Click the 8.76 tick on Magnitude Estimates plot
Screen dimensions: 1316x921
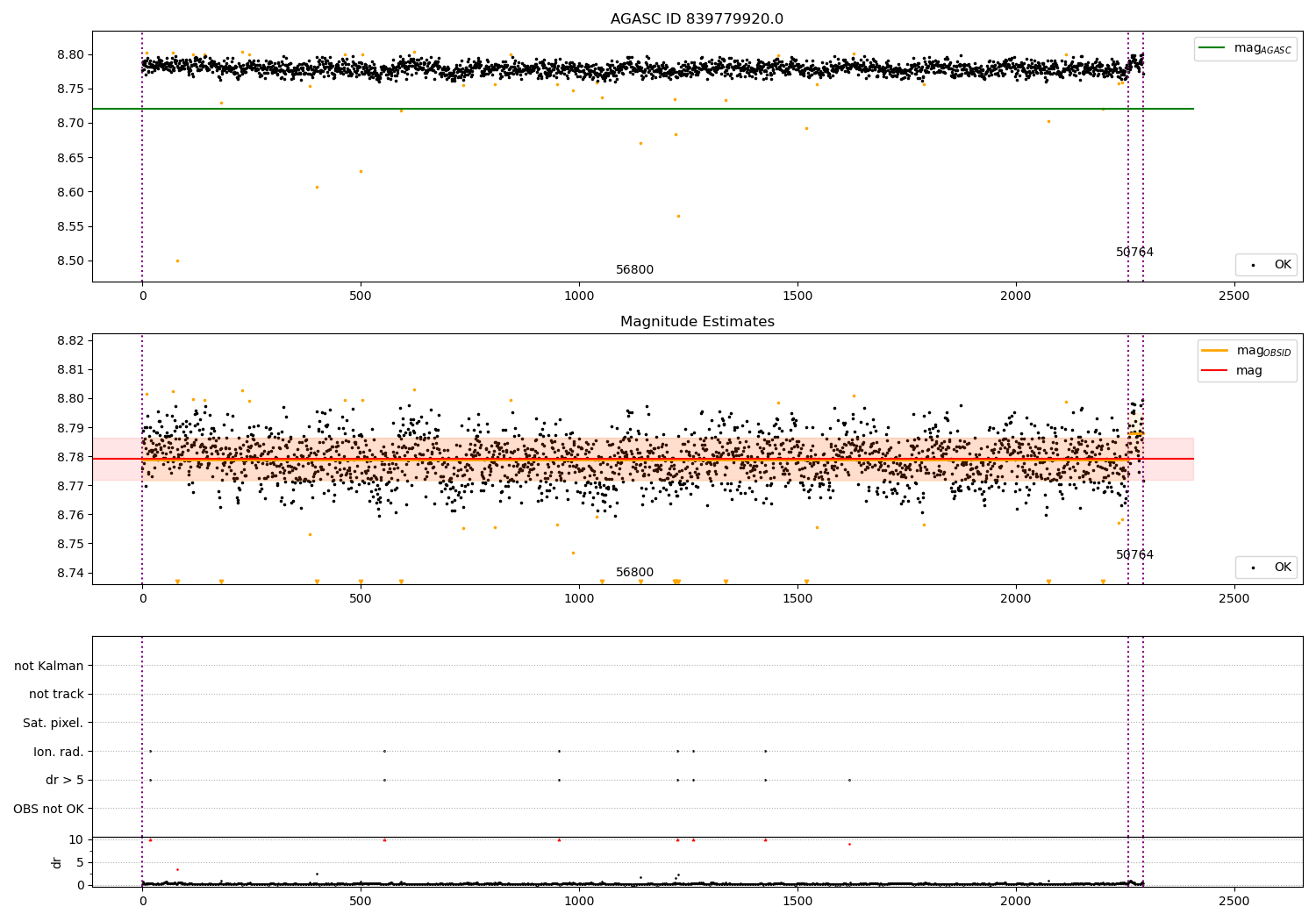click(x=70, y=515)
